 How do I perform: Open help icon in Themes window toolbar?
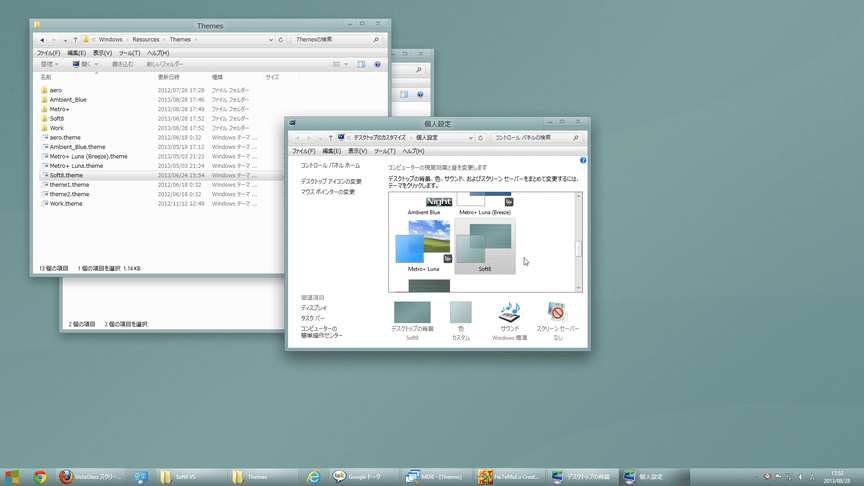(x=377, y=64)
